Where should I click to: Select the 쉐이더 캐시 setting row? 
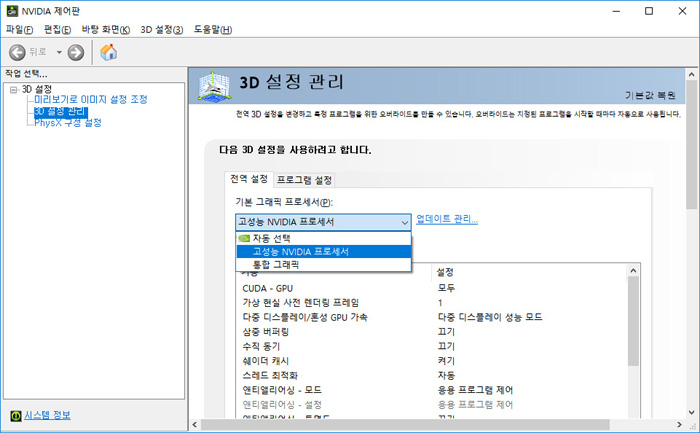(x=431, y=361)
